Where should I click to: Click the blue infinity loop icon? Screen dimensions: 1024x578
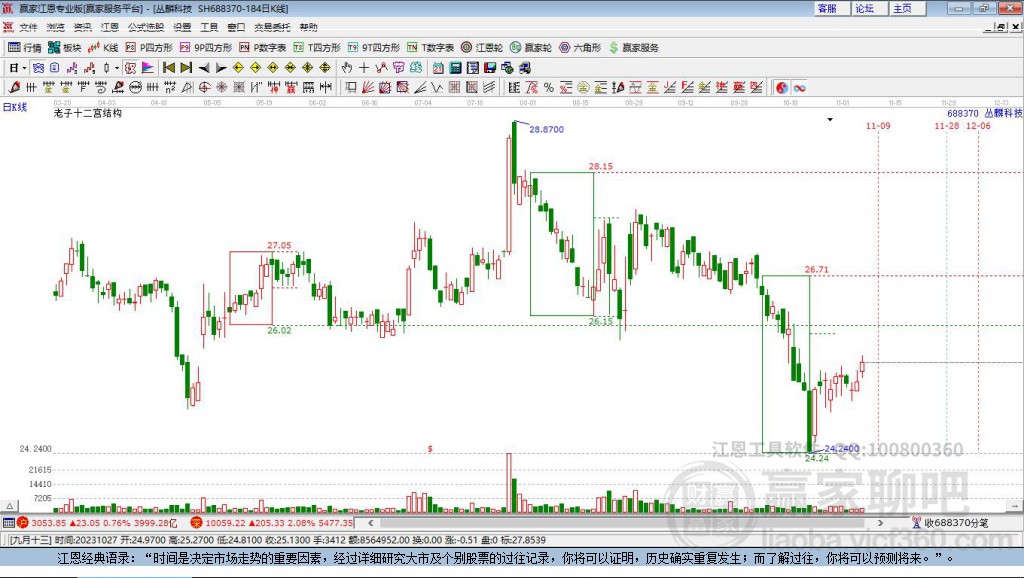click(x=799, y=88)
